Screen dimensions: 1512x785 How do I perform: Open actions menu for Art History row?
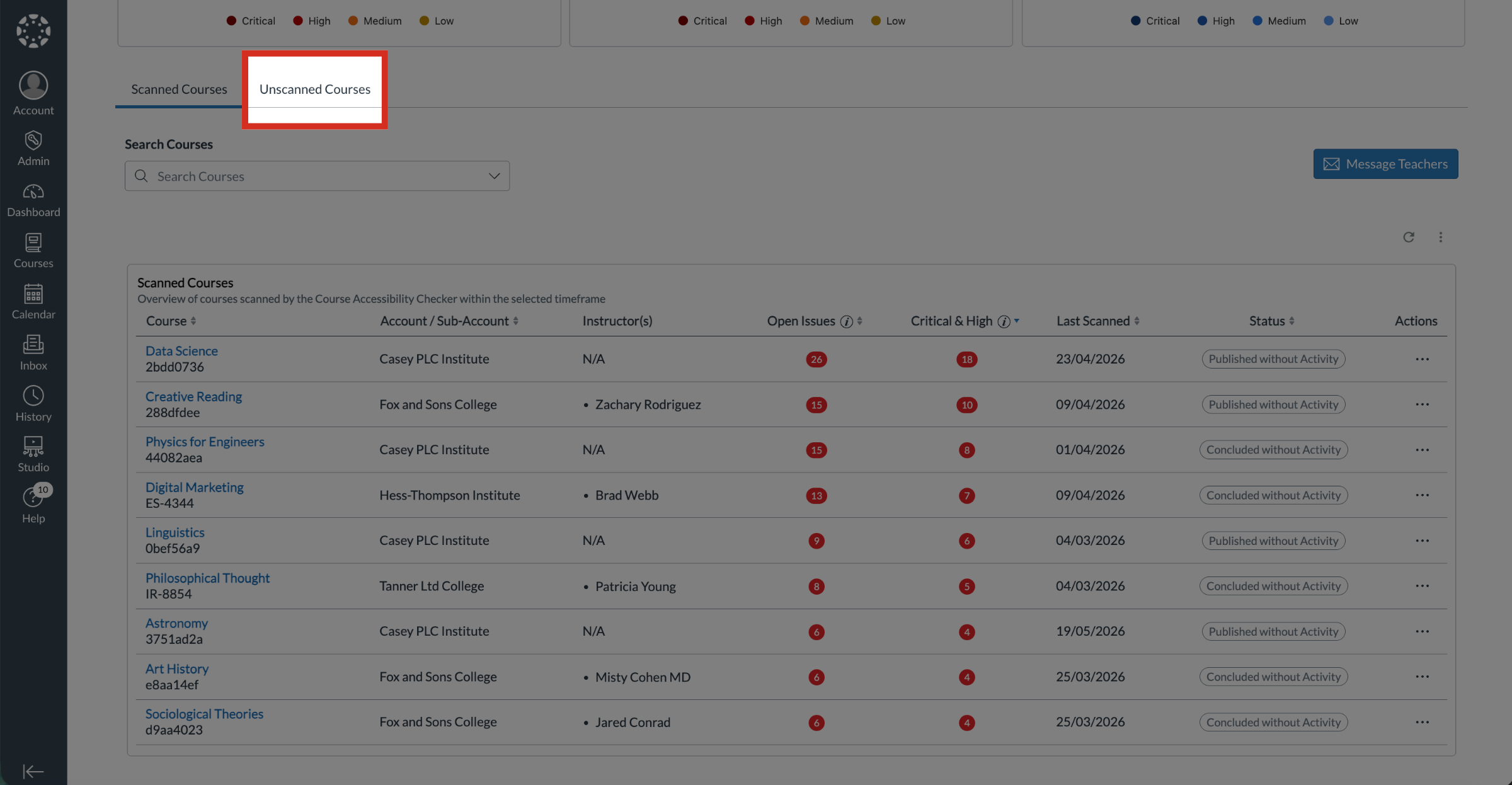pos(1422,677)
